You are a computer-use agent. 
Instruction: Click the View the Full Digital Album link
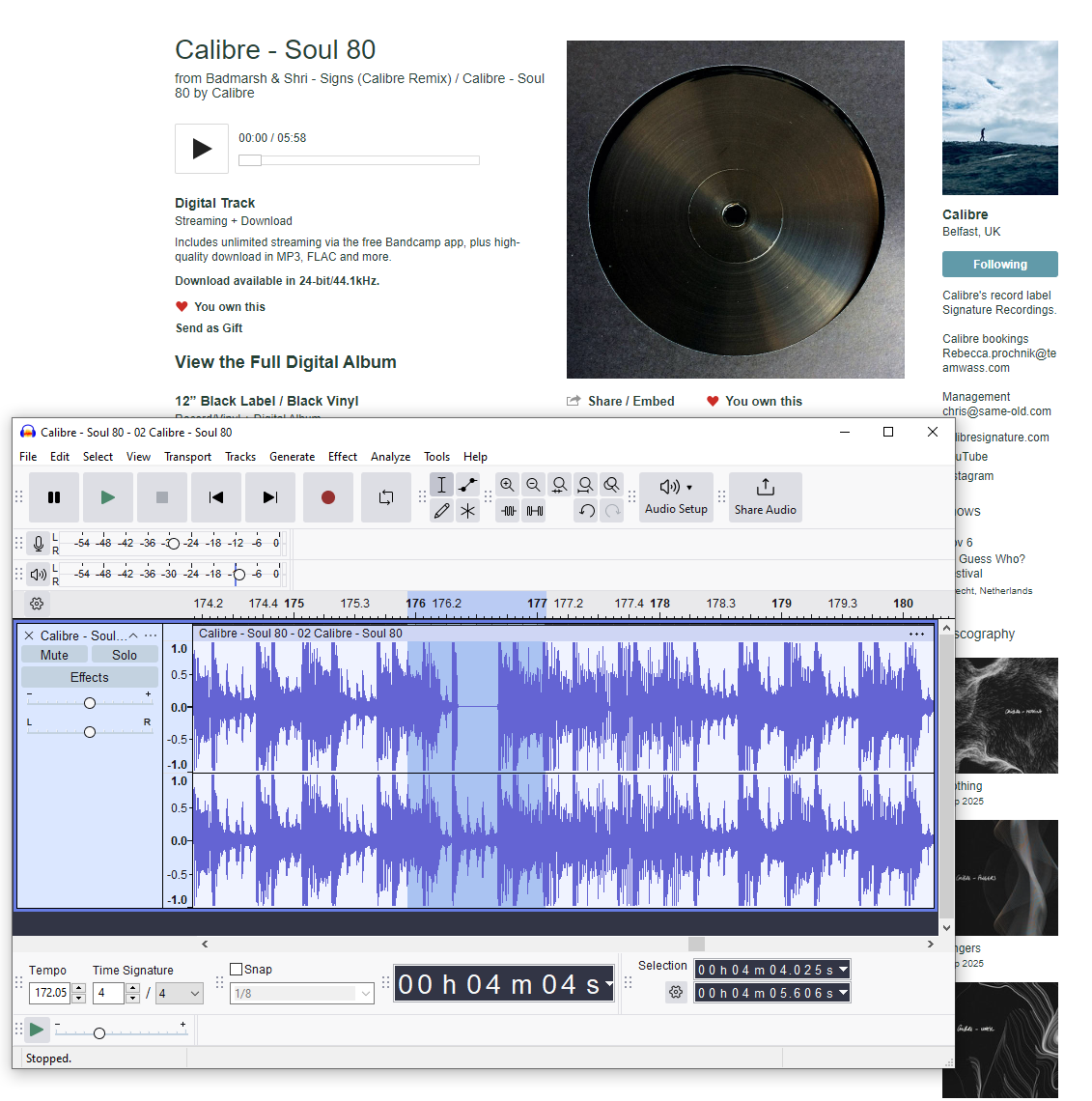[x=286, y=362]
